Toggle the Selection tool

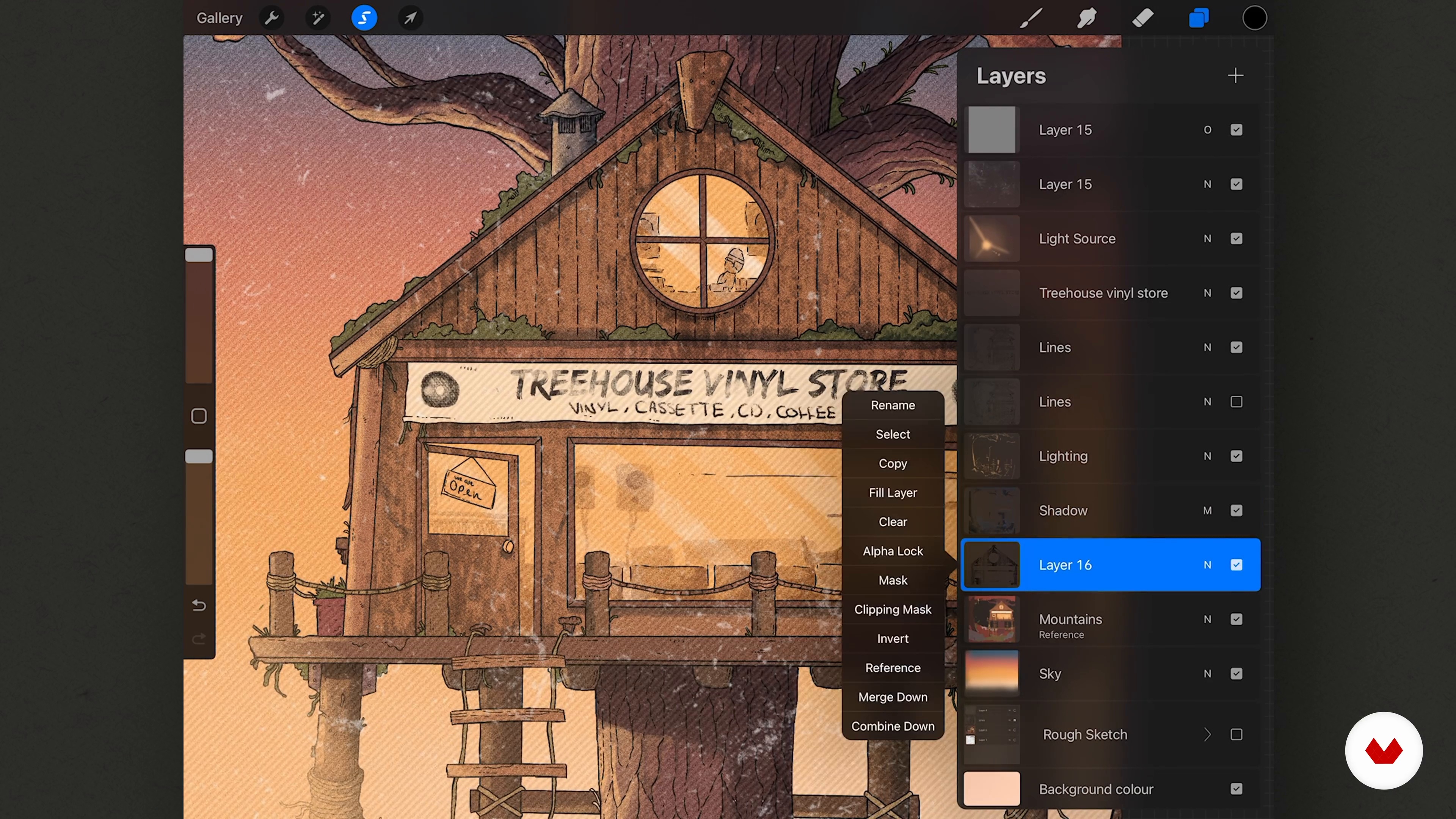coord(364,18)
